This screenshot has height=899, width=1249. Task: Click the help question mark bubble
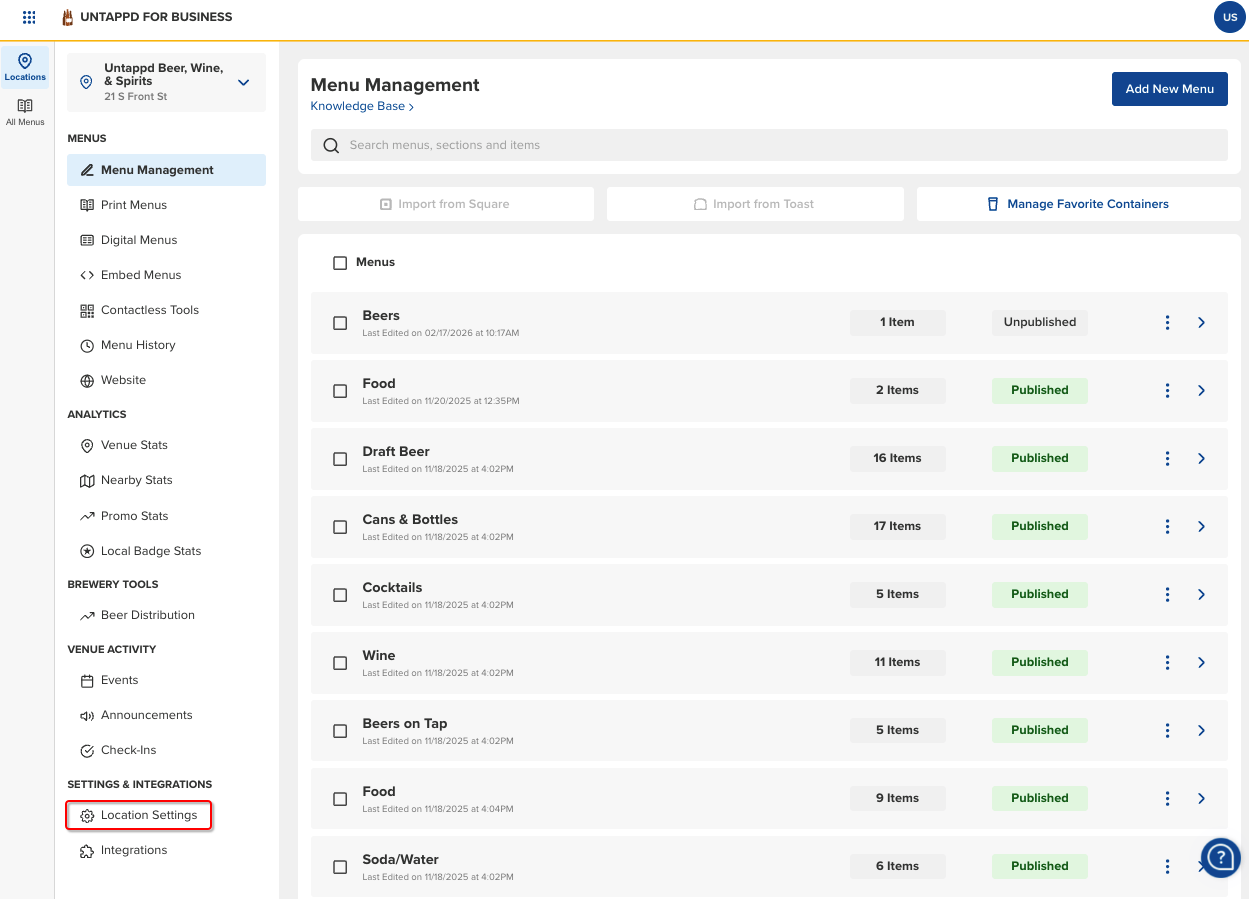1220,857
